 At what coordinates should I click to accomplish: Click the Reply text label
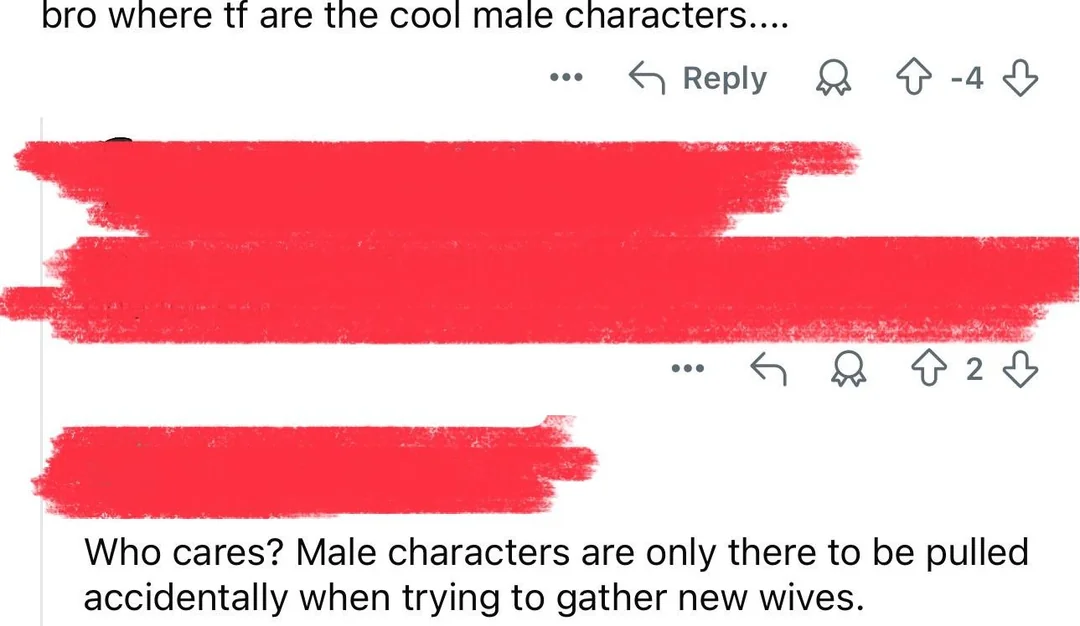(725, 79)
